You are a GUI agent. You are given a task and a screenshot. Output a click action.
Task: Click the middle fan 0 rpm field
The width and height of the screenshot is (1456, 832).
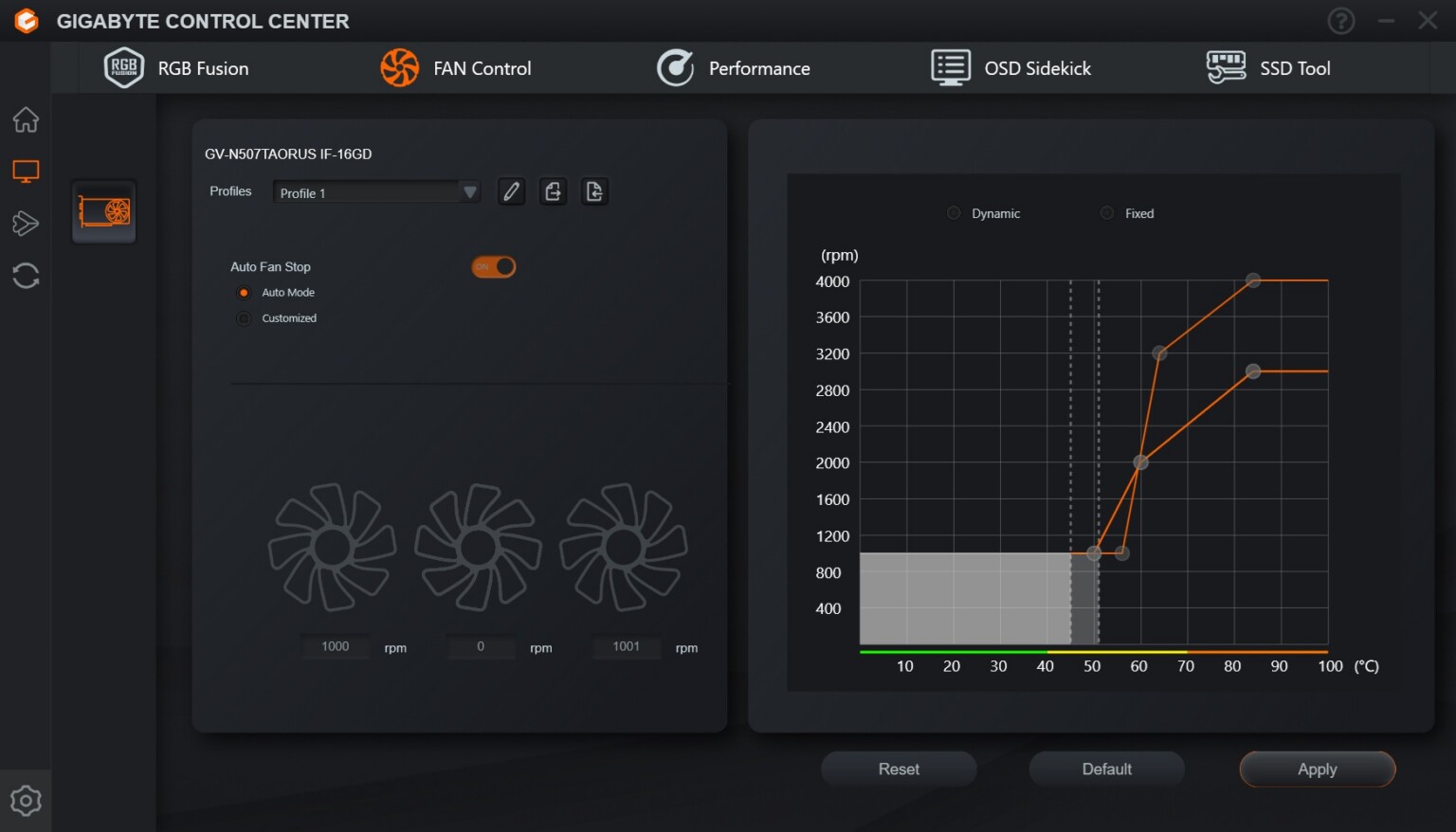[481, 646]
